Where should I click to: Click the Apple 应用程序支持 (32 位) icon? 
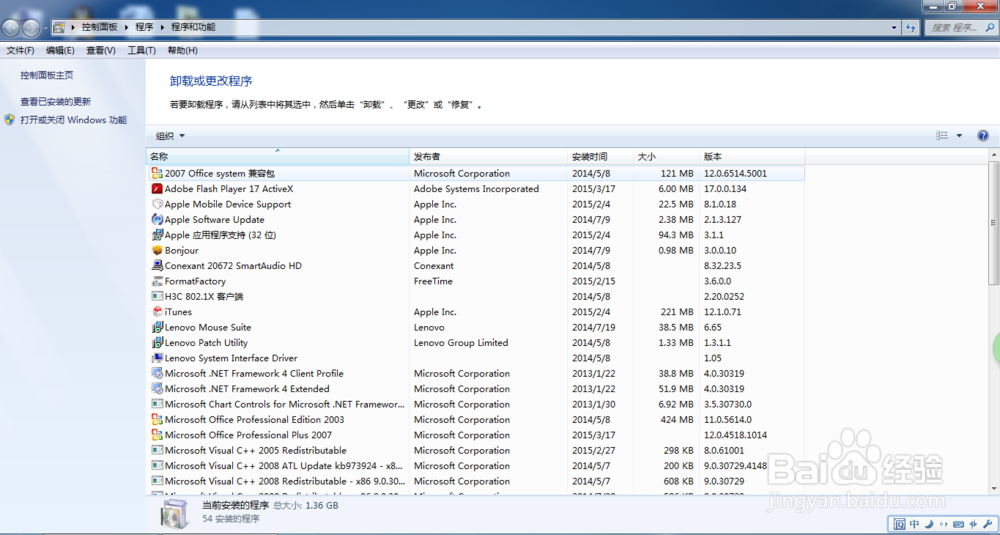coord(157,235)
